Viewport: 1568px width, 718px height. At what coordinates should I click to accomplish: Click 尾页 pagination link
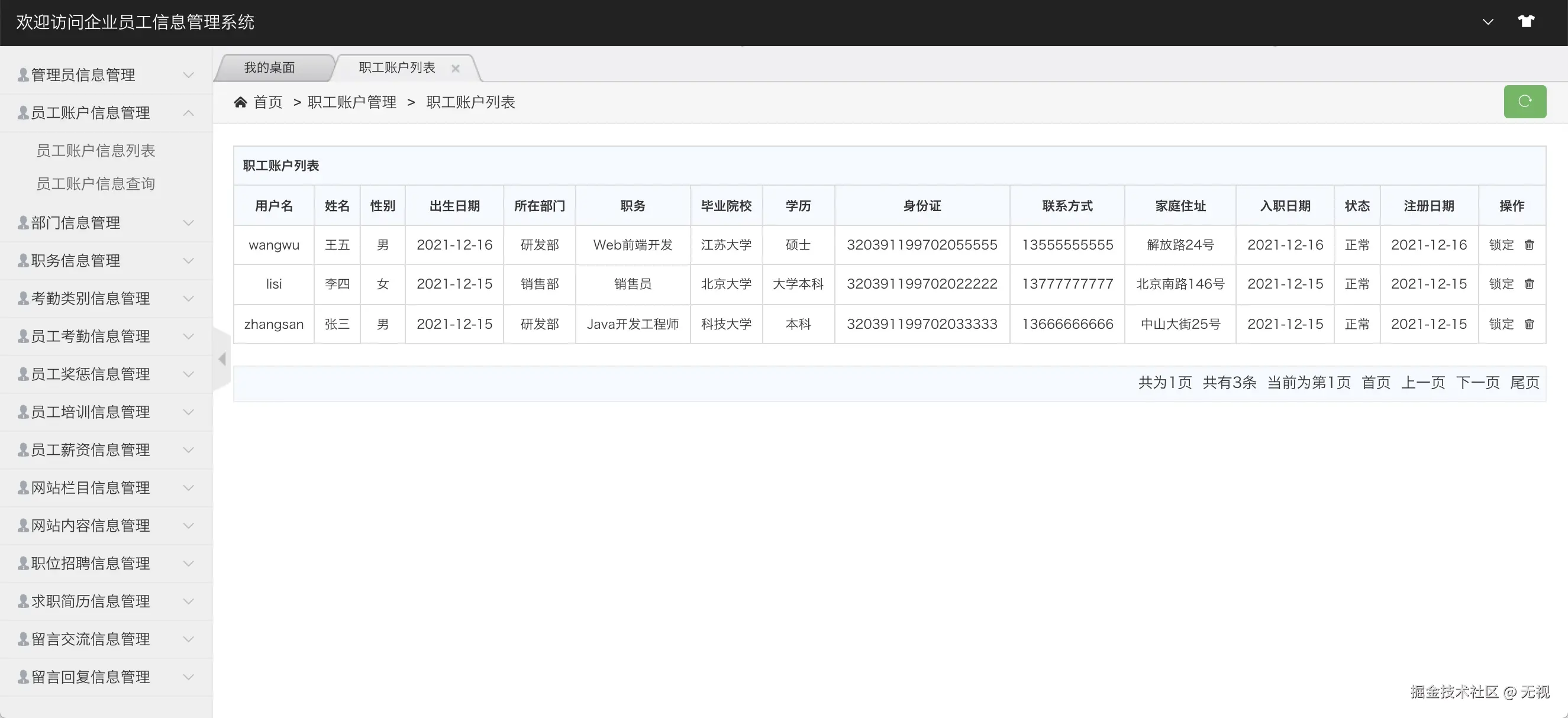pyautogui.click(x=1524, y=383)
